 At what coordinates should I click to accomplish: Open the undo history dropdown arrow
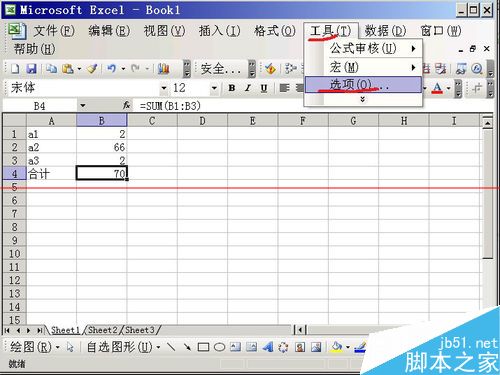123,69
